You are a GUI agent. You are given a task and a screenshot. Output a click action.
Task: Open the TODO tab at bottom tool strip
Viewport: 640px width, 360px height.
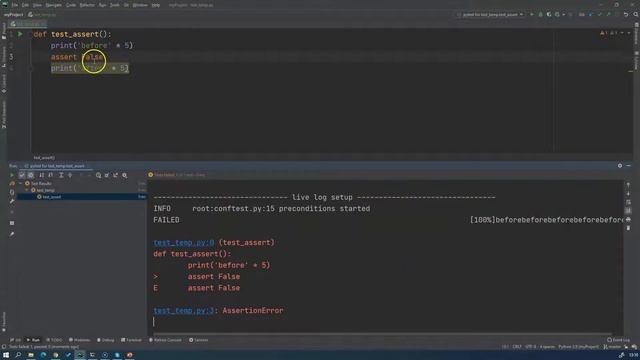(54, 340)
